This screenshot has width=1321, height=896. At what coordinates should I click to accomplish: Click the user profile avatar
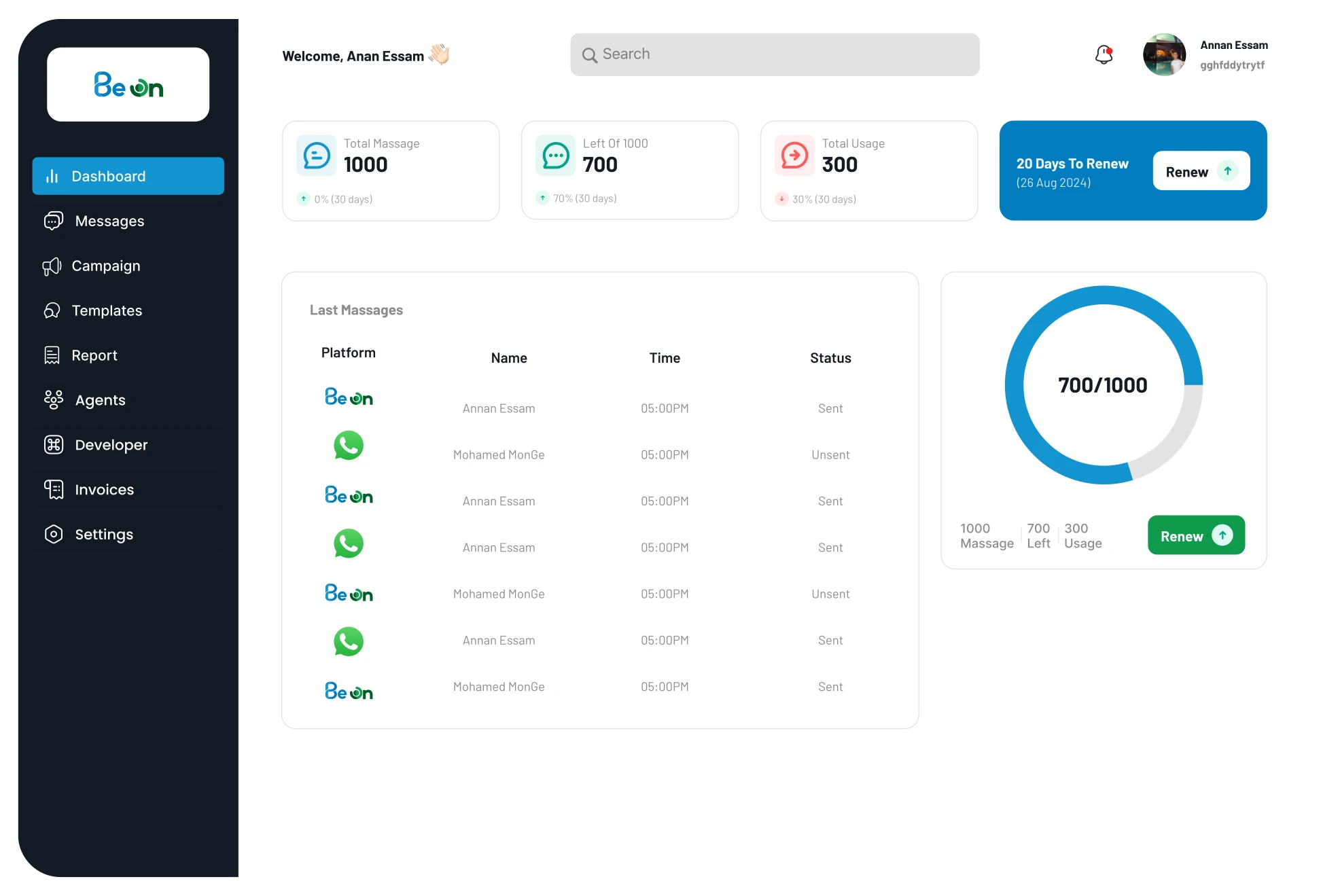pyautogui.click(x=1164, y=54)
